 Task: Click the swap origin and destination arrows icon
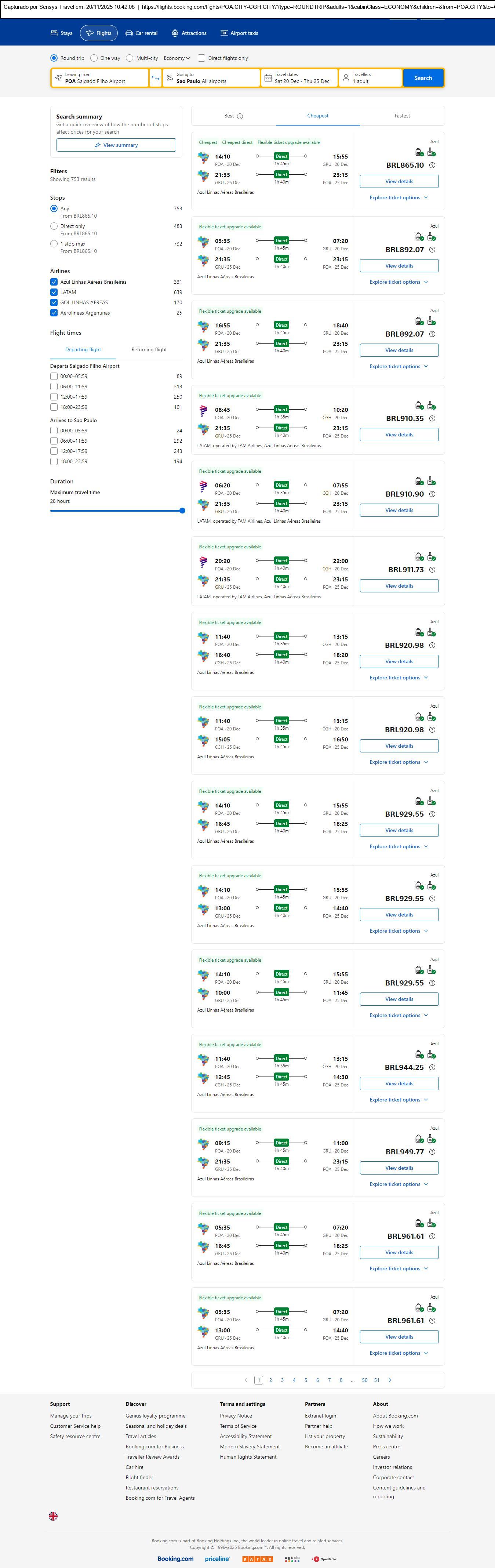(155, 78)
